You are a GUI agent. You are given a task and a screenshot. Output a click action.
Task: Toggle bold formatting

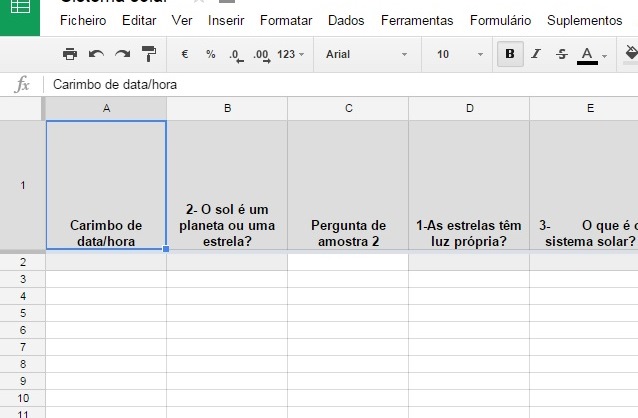[x=510, y=54]
